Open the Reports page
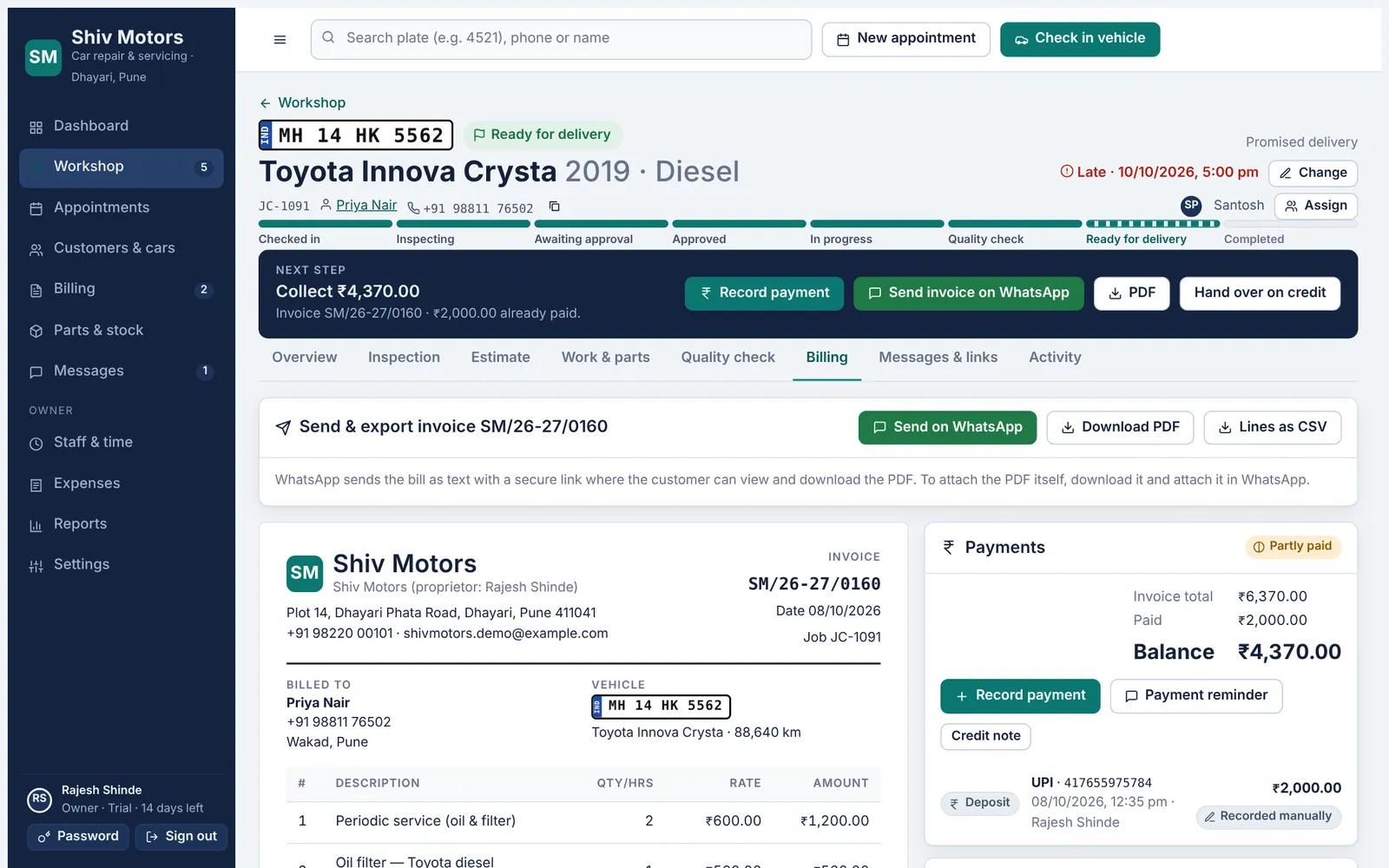The height and width of the screenshot is (868, 1389). click(x=122, y=524)
